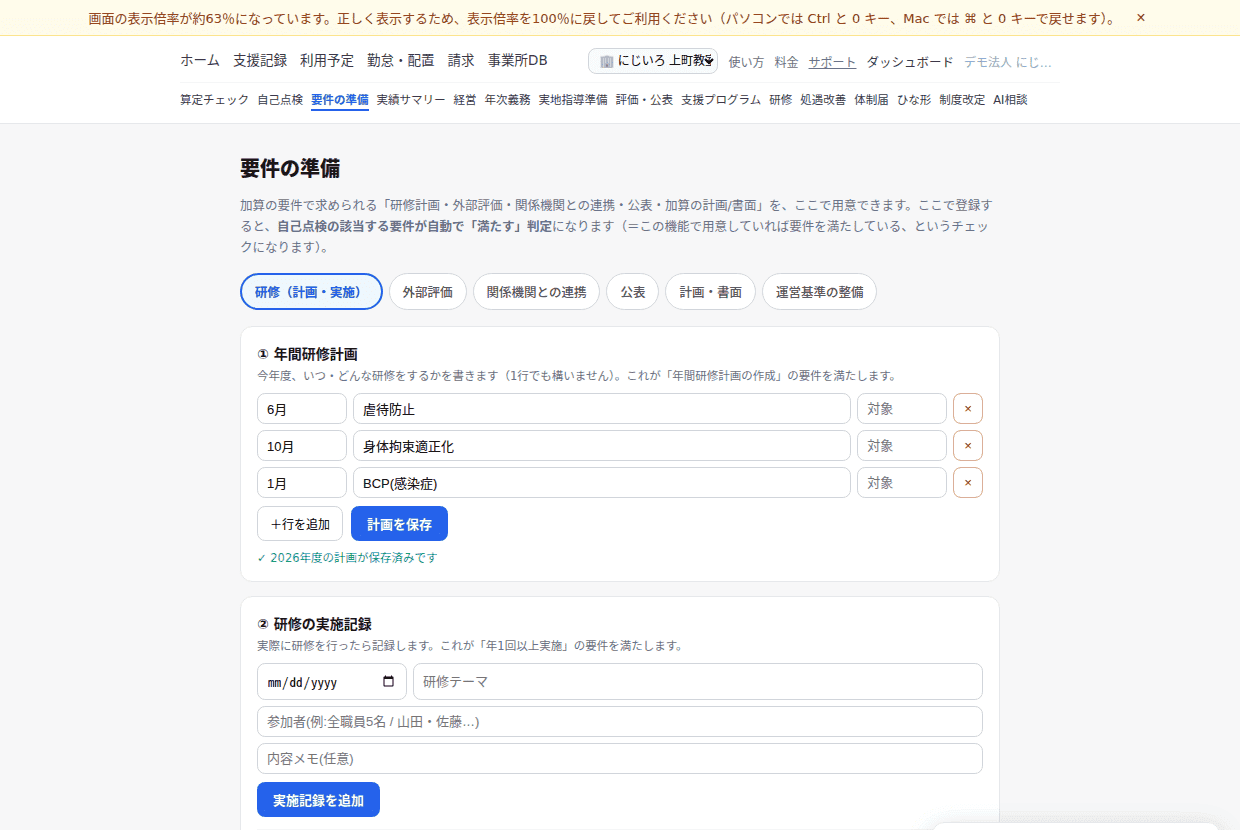
Task: Edit the 10月 month field
Action: point(302,445)
